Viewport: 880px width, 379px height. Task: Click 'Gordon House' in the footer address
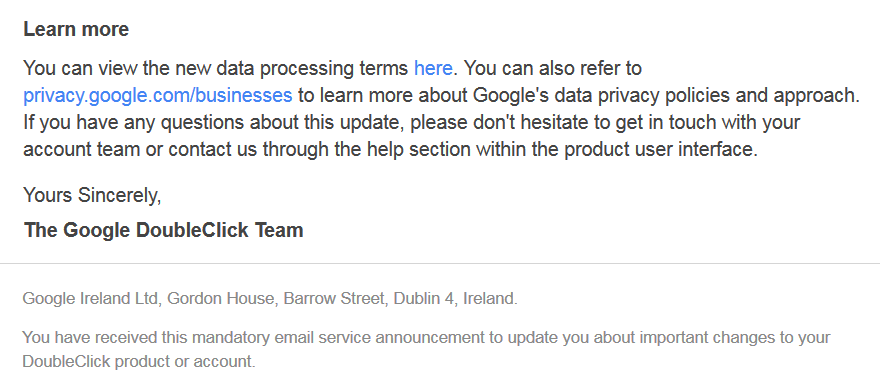coord(222,299)
